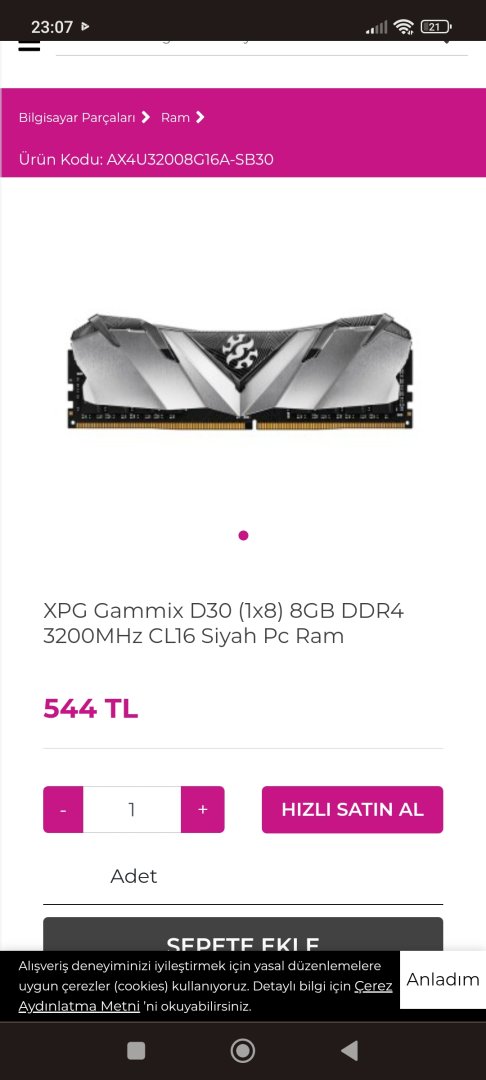Open Çerez Aydınlatma Metni link

coord(205,996)
